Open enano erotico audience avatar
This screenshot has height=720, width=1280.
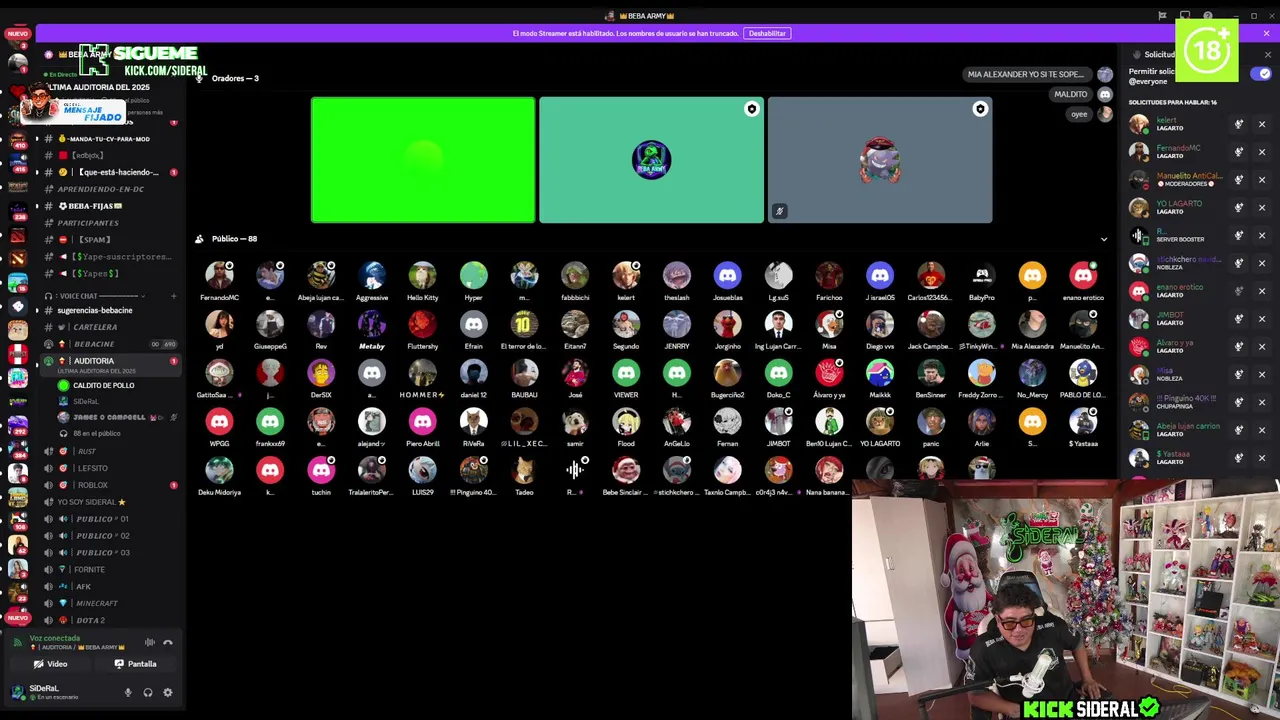[1083, 275]
